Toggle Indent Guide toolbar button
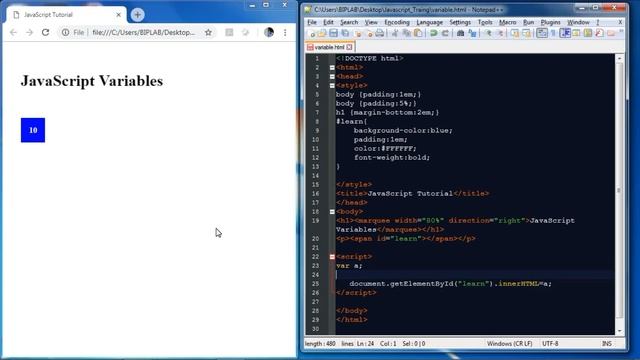This screenshot has height=360, width=640. [565, 33]
